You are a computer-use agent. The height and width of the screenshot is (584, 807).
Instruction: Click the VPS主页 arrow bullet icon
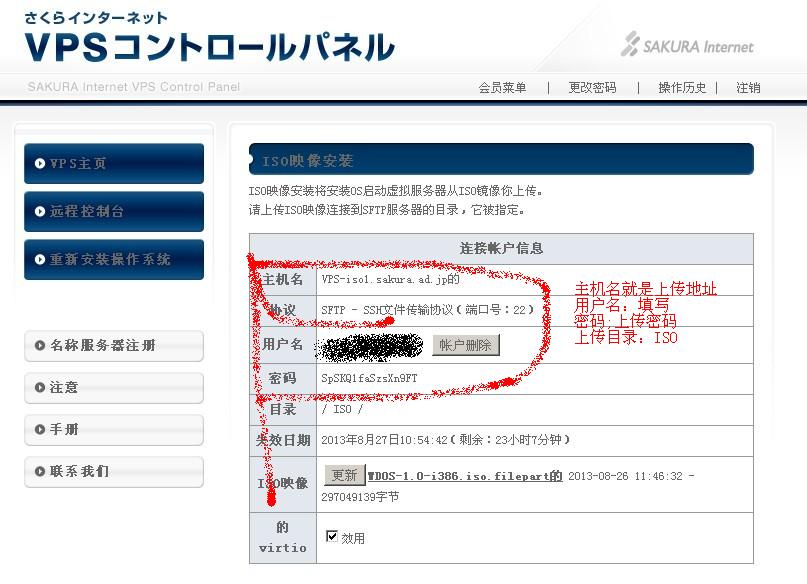click(x=40, y=164)
